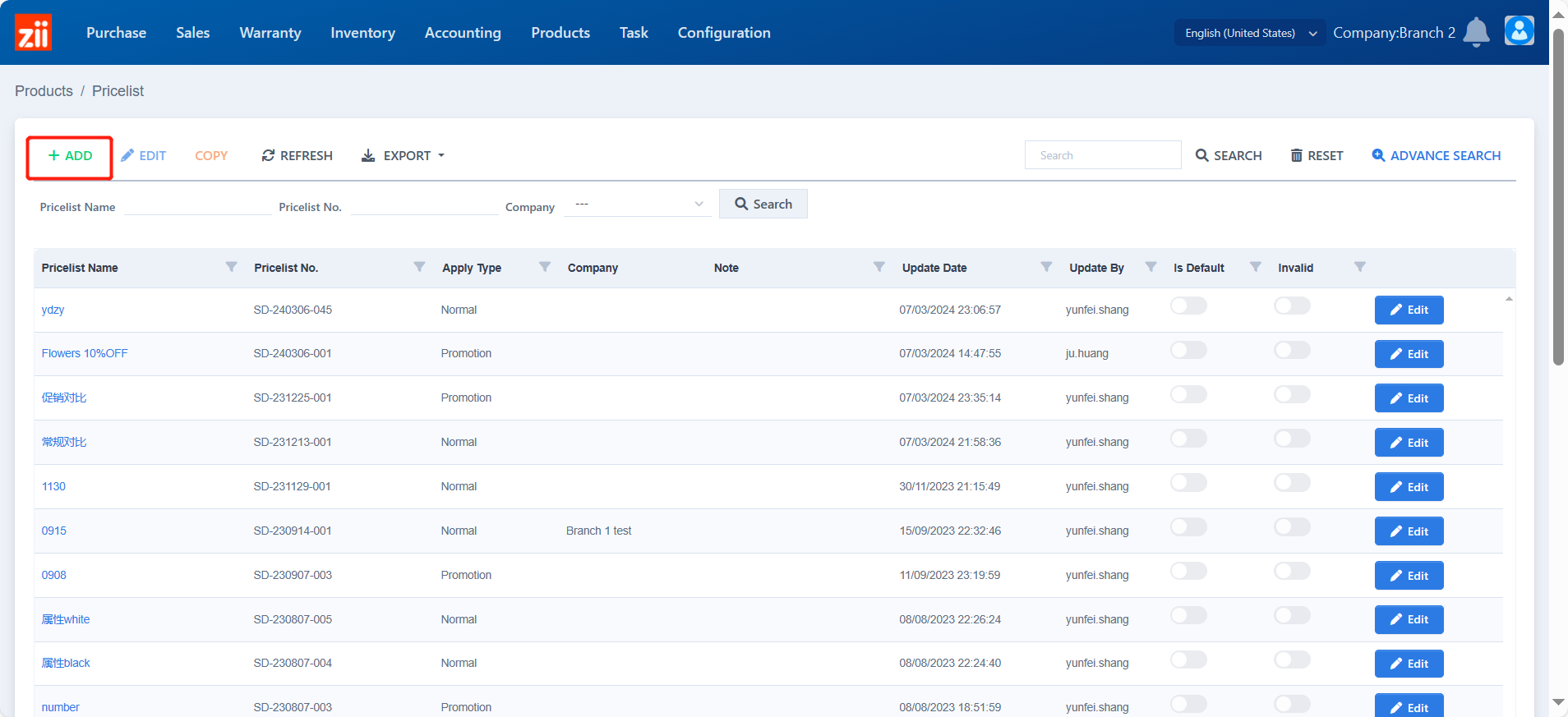Toggle Is Default for 属性black

click(1188, 660)
